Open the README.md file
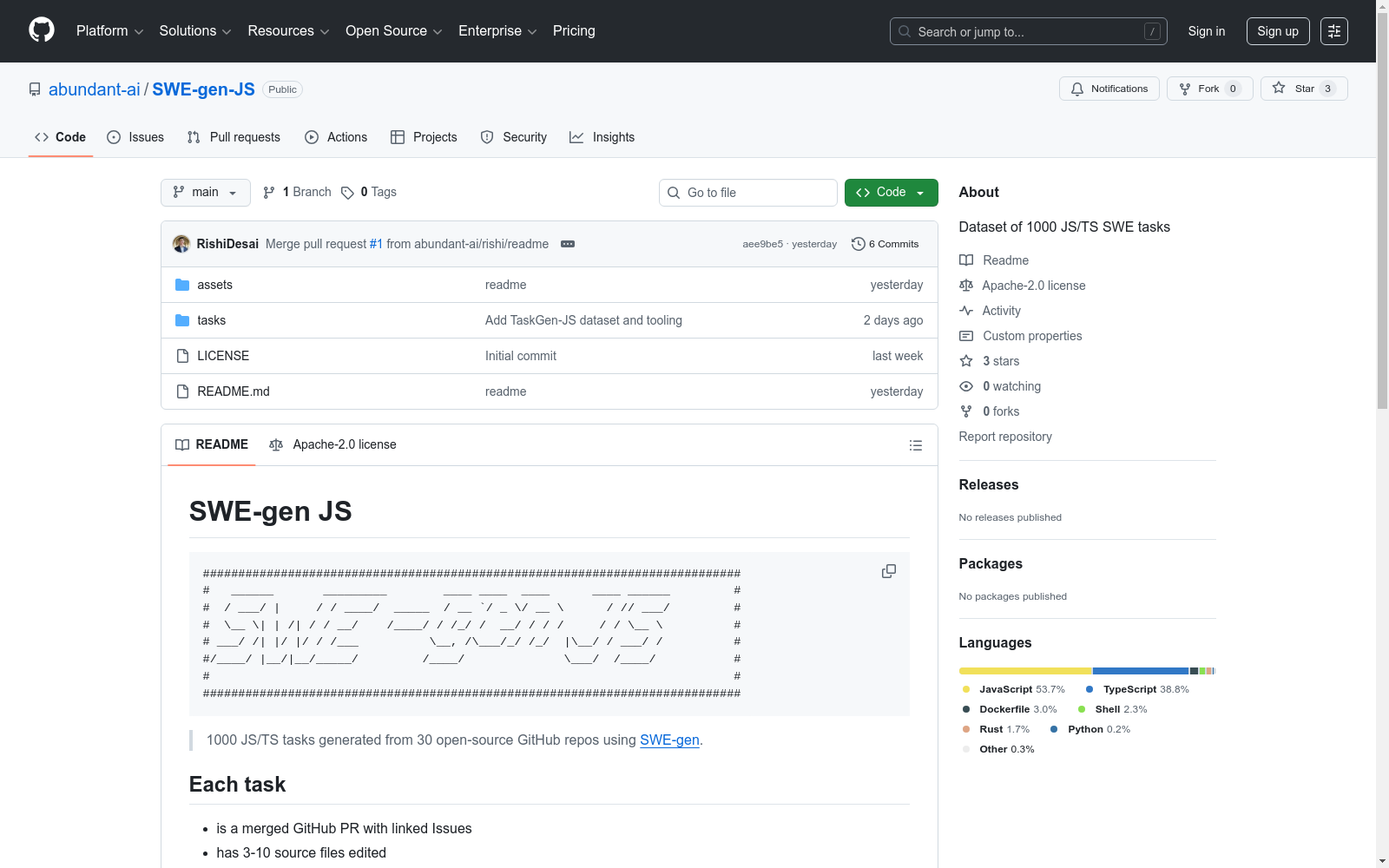This screenshot has height=868, width=1389. pos(234,391)
